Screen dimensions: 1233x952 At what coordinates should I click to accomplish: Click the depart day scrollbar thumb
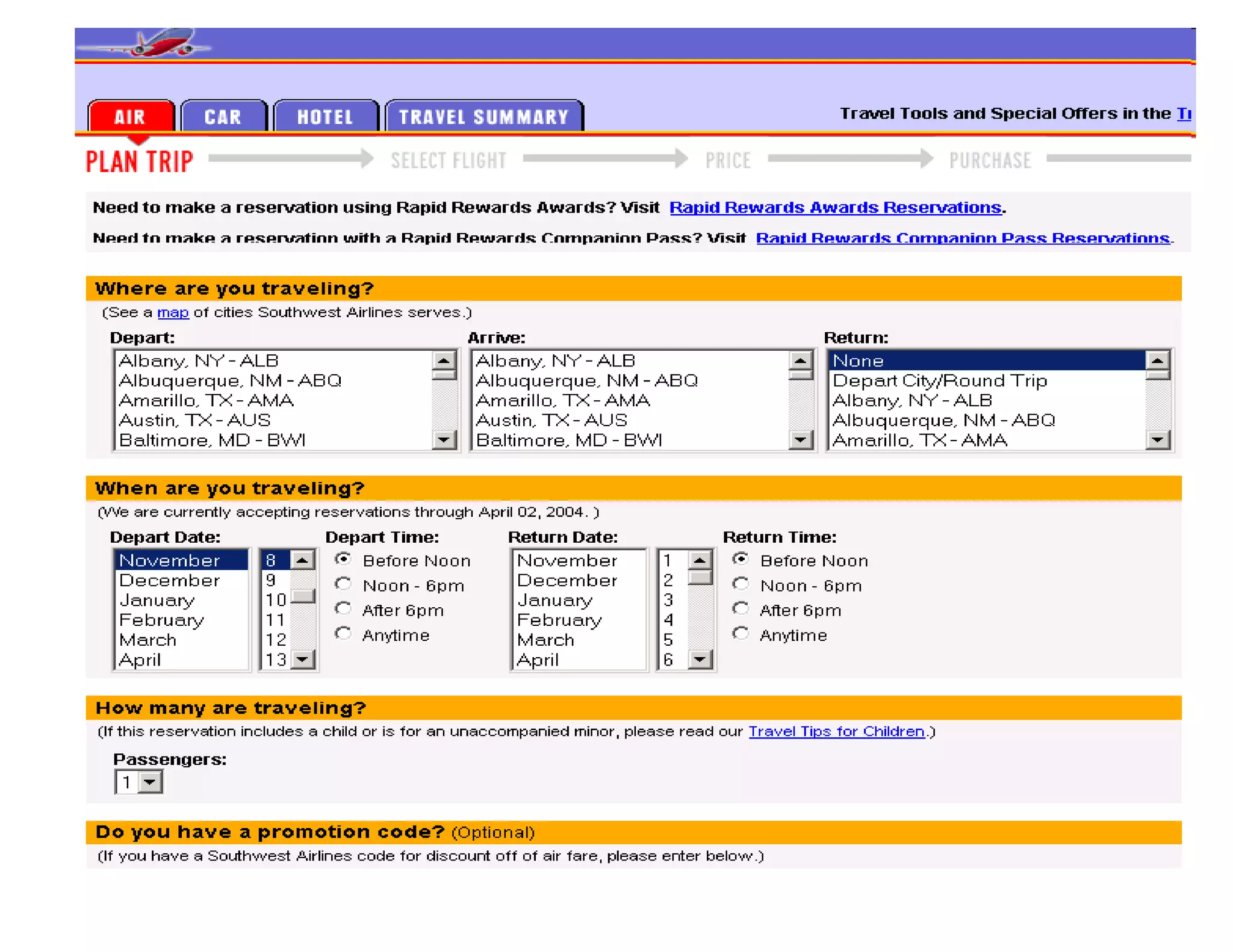tap(303, 596)
